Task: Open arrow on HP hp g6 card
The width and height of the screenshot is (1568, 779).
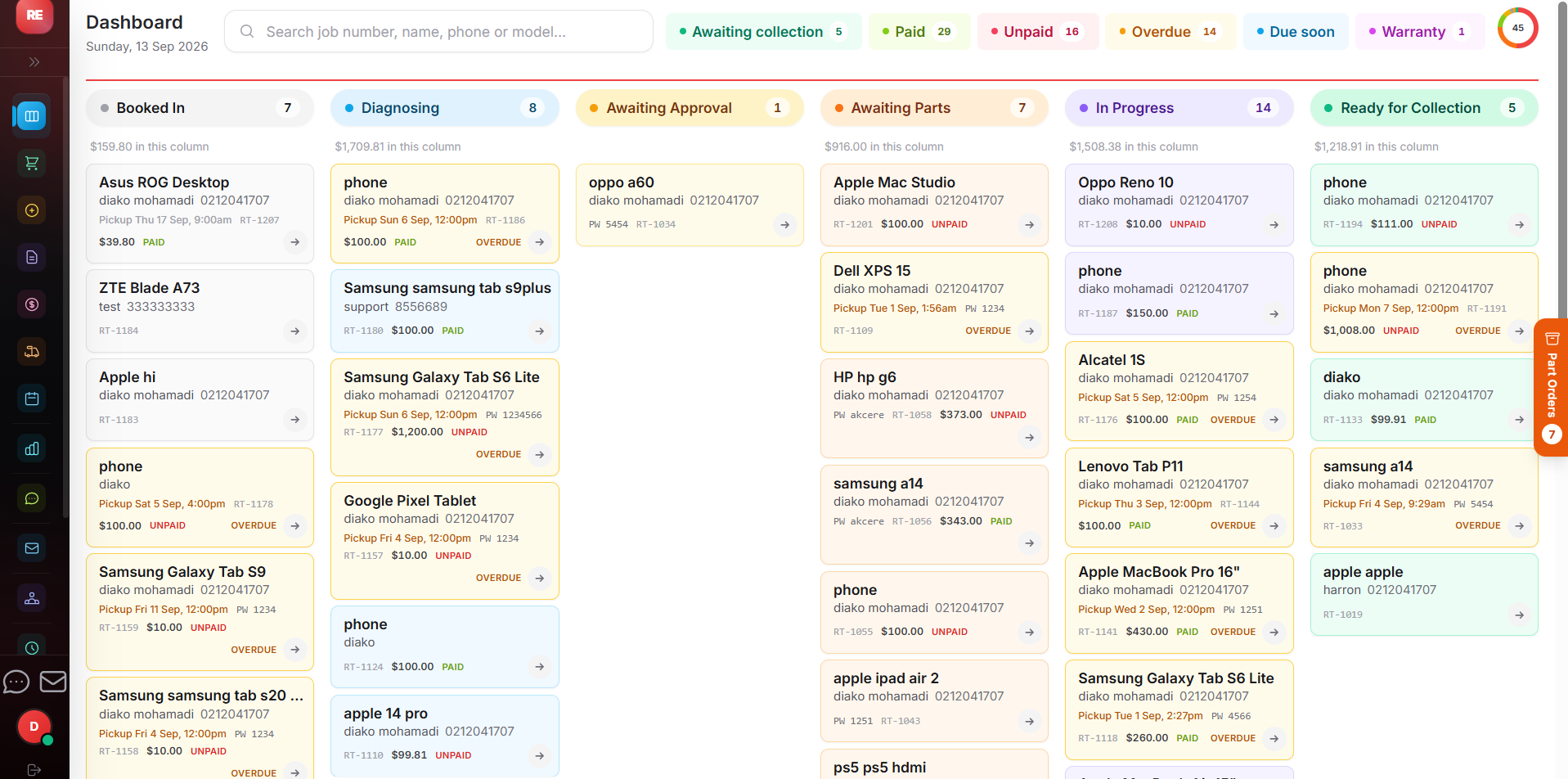Action: point(1030,438)
